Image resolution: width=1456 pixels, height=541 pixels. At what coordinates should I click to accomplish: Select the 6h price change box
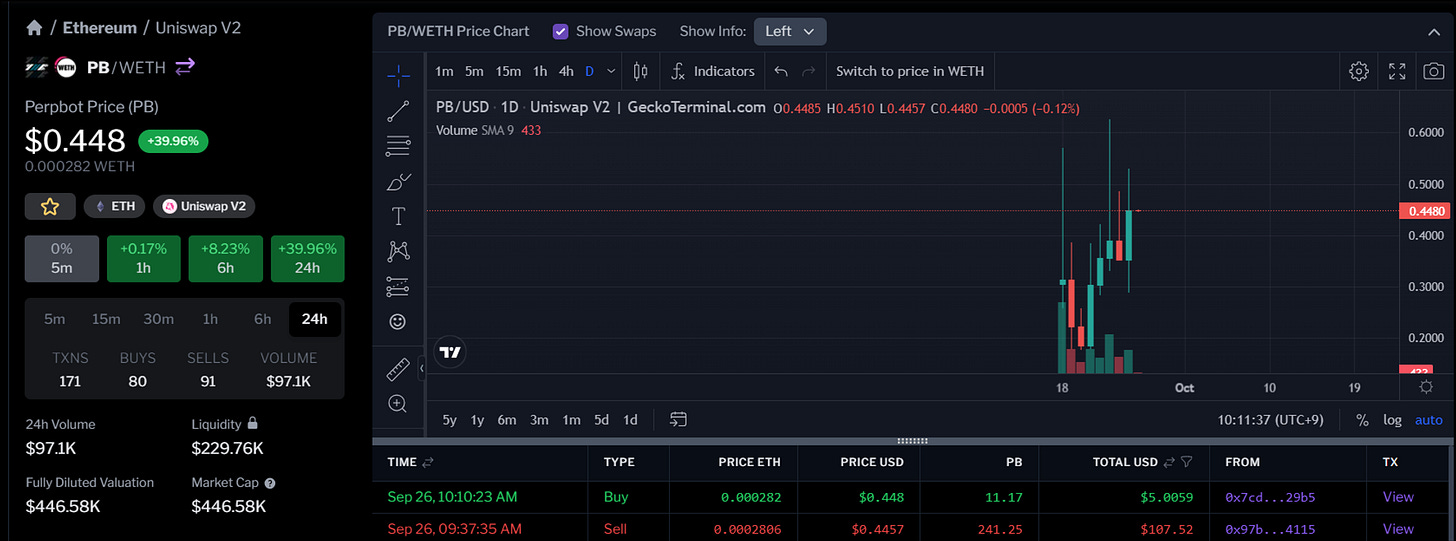coord(225,258)
